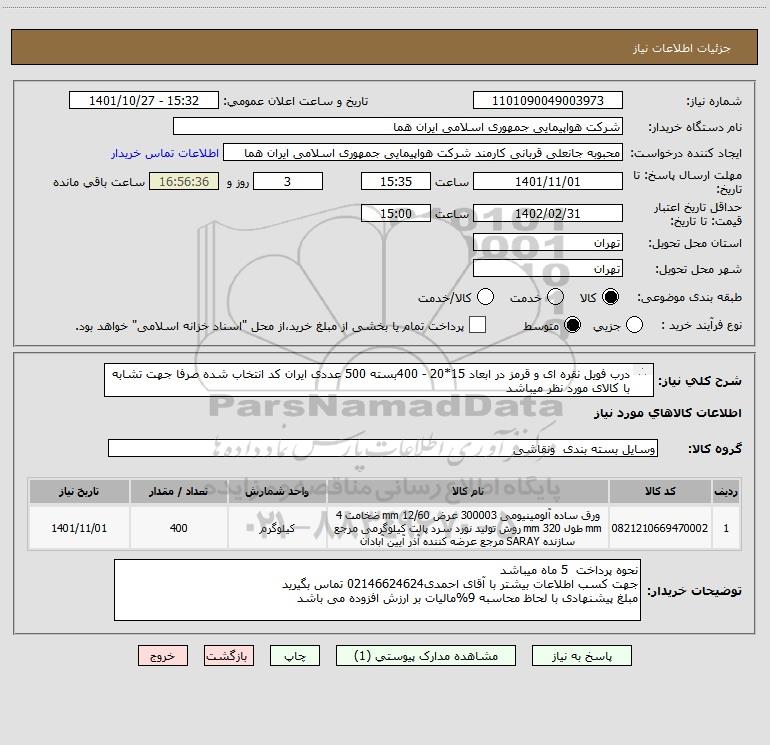Click the بازگشت back button
770x745 pixels.
click(x=229, y=656)
